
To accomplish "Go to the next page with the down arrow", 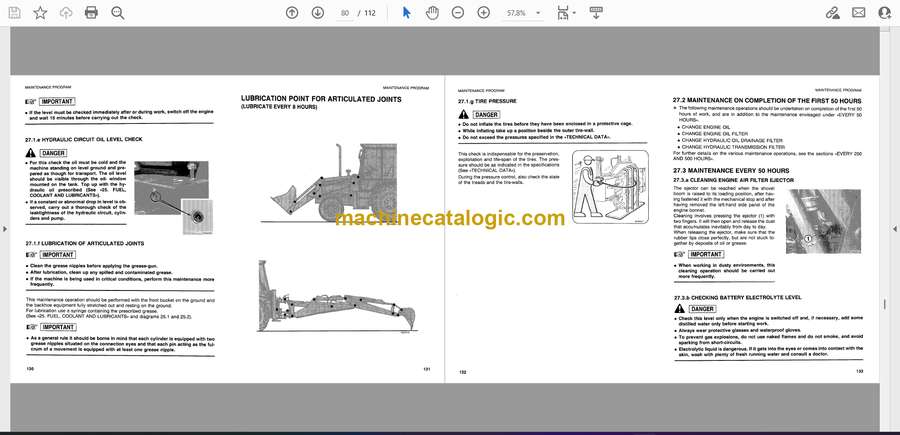I will 318,13.
